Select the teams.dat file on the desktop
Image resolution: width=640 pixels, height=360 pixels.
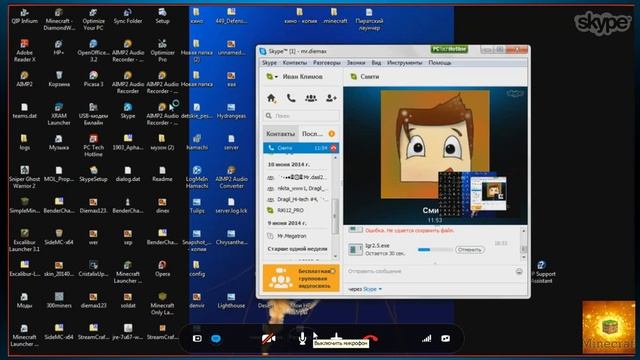[x=24, y=111]
